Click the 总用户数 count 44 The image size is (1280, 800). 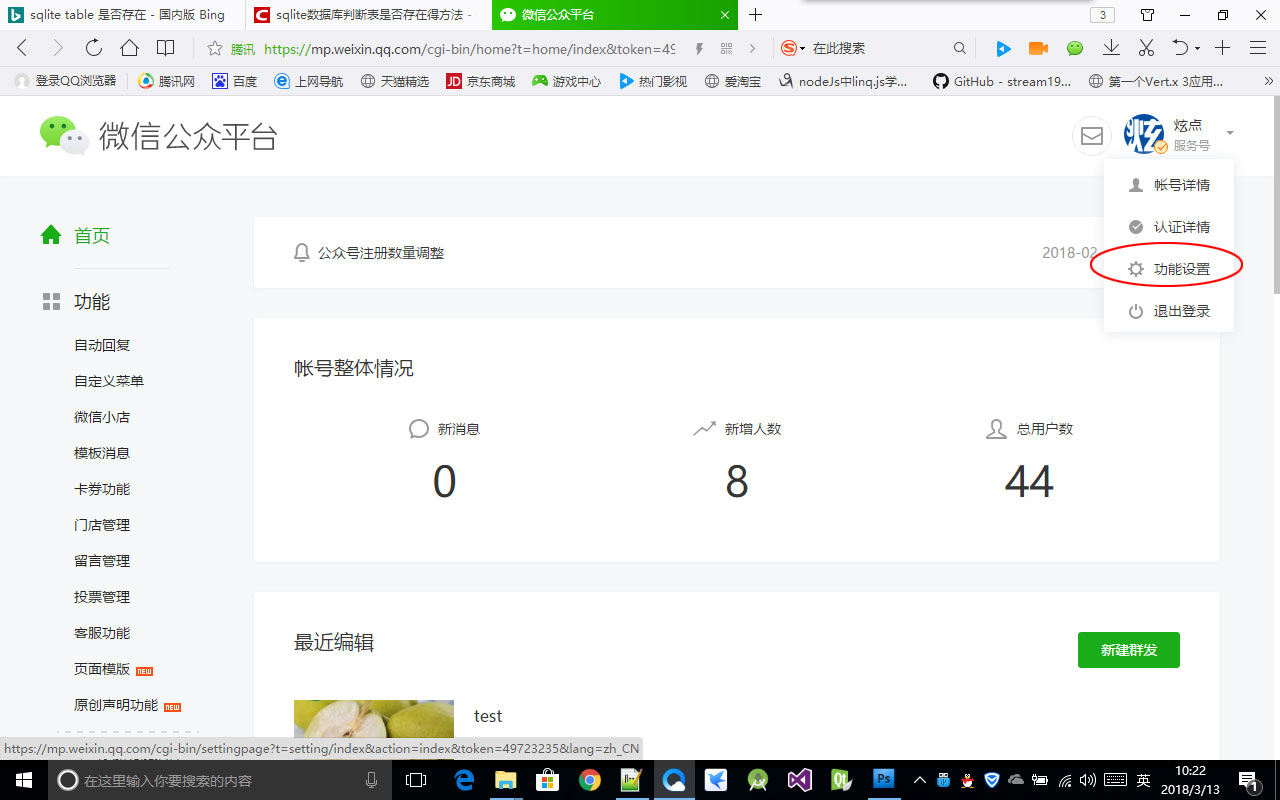point(1029,482)
